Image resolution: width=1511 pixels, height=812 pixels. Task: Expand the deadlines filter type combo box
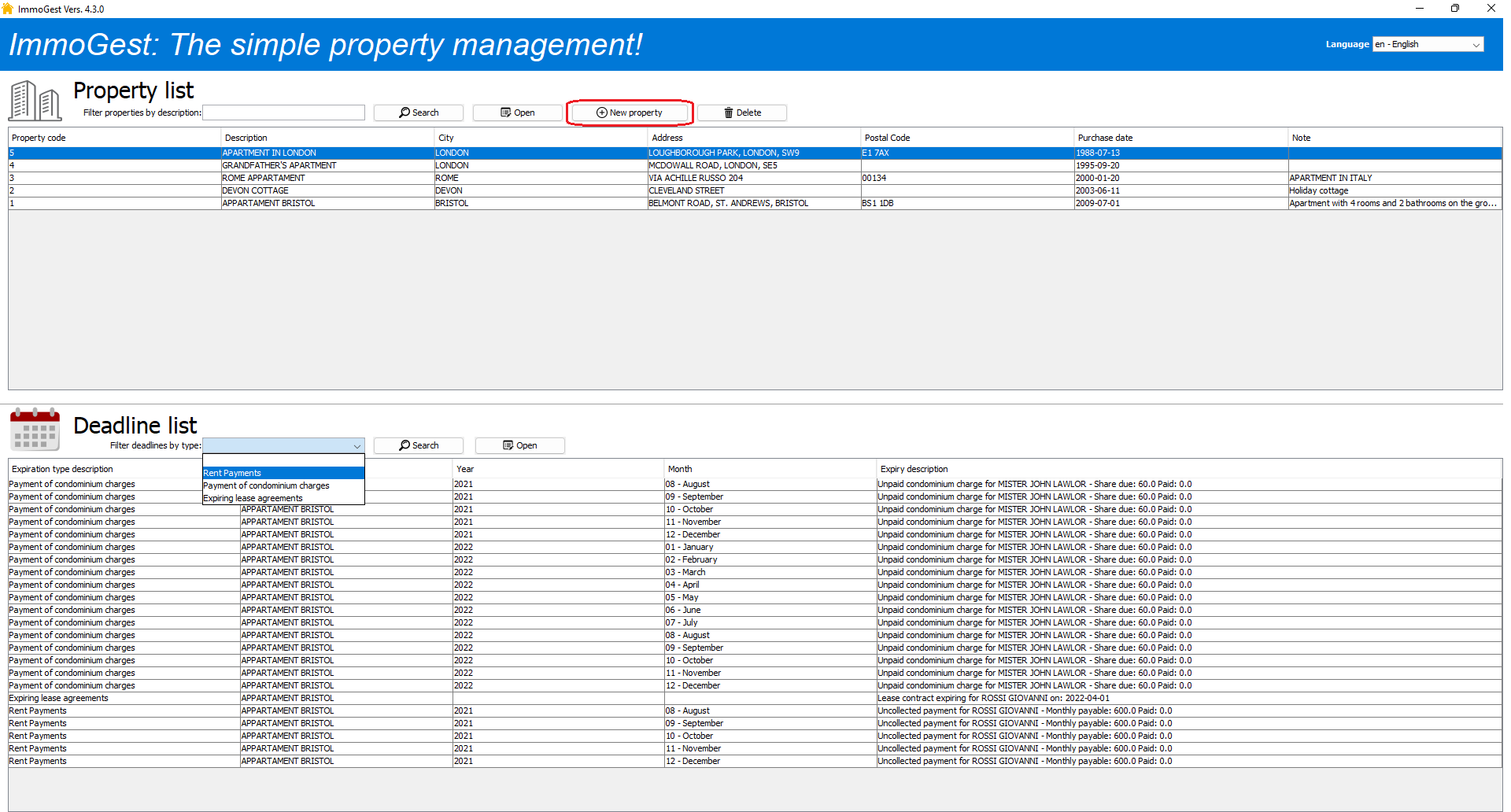coord(357,445)
